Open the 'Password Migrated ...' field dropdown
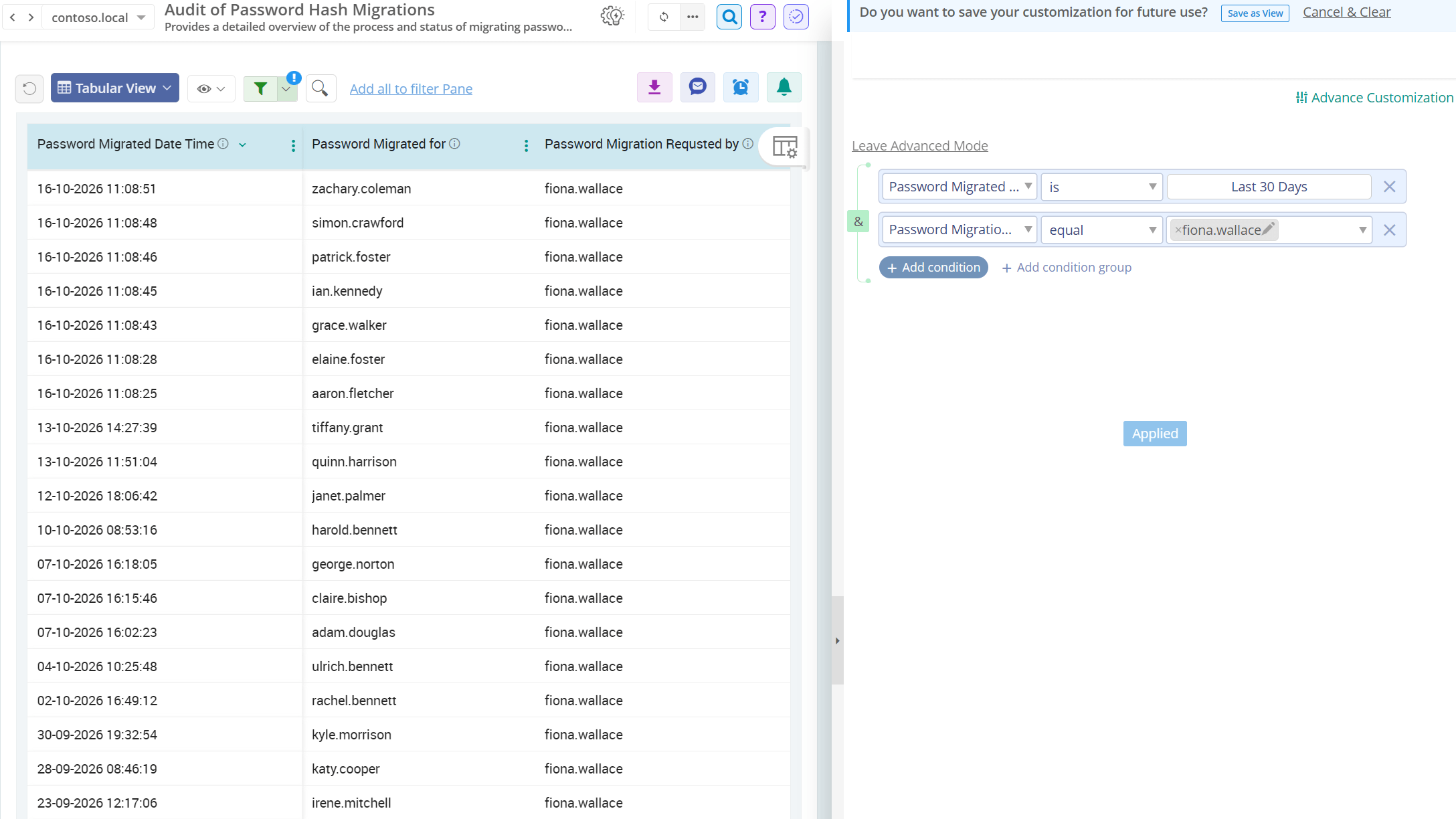Image resolution: width=1456 pixels, height=819 pixels. 960,187
